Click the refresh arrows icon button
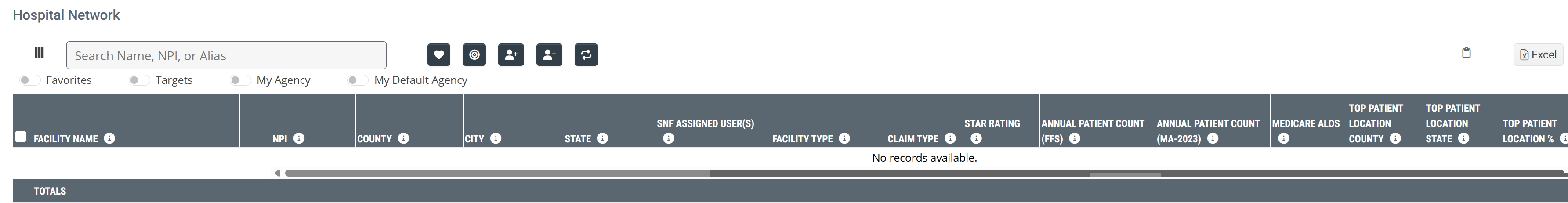This screenshot has height=203, width=1568. pyautogui.click(x=586, y=55)
